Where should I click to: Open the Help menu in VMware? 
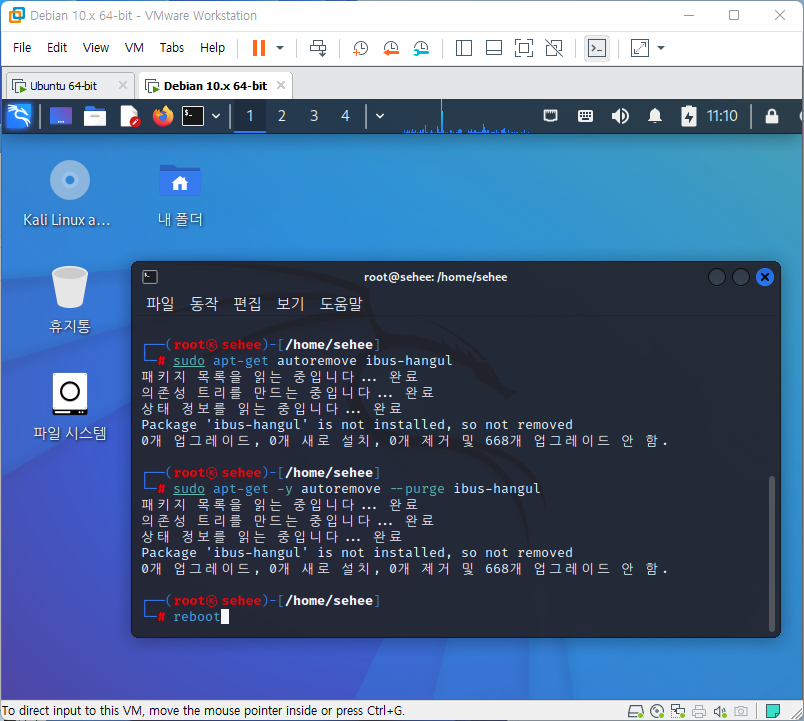[x=212, y=48]
